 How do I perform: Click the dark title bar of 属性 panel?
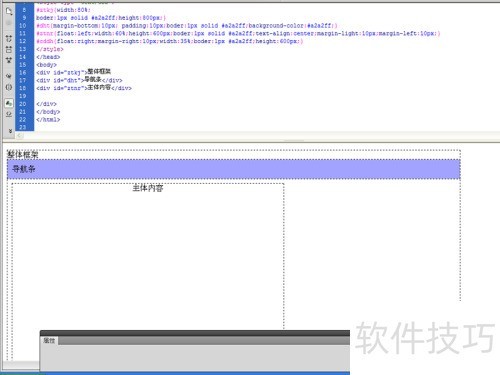[195, 333]
